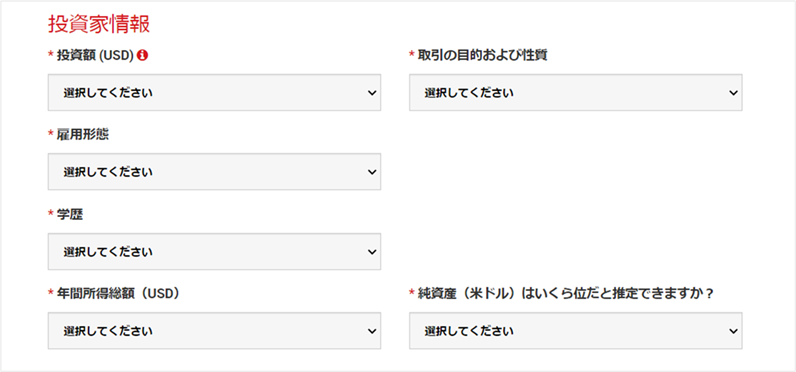Click the red info icon beside 投資額 (USD)
796x372 pixels.
click(143, 56)
